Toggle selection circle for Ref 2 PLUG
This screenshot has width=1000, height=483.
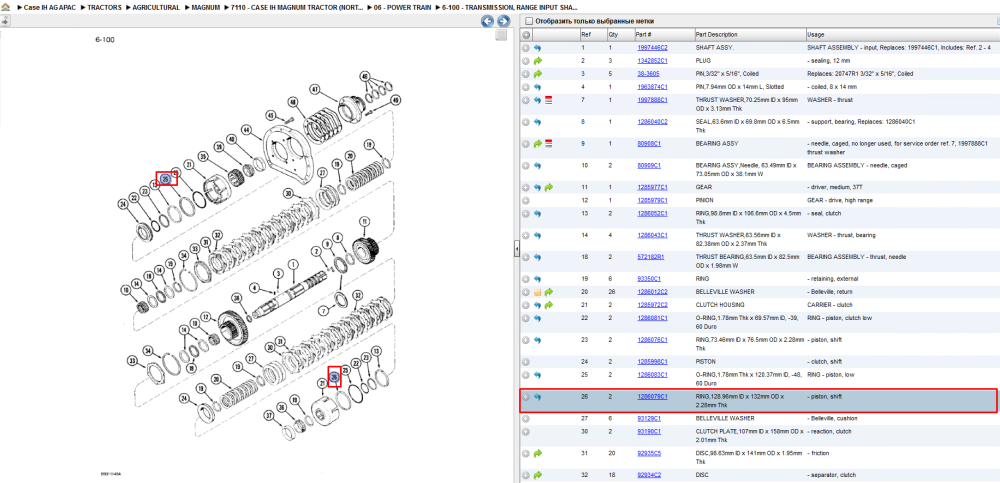click(x=526, y=61)
